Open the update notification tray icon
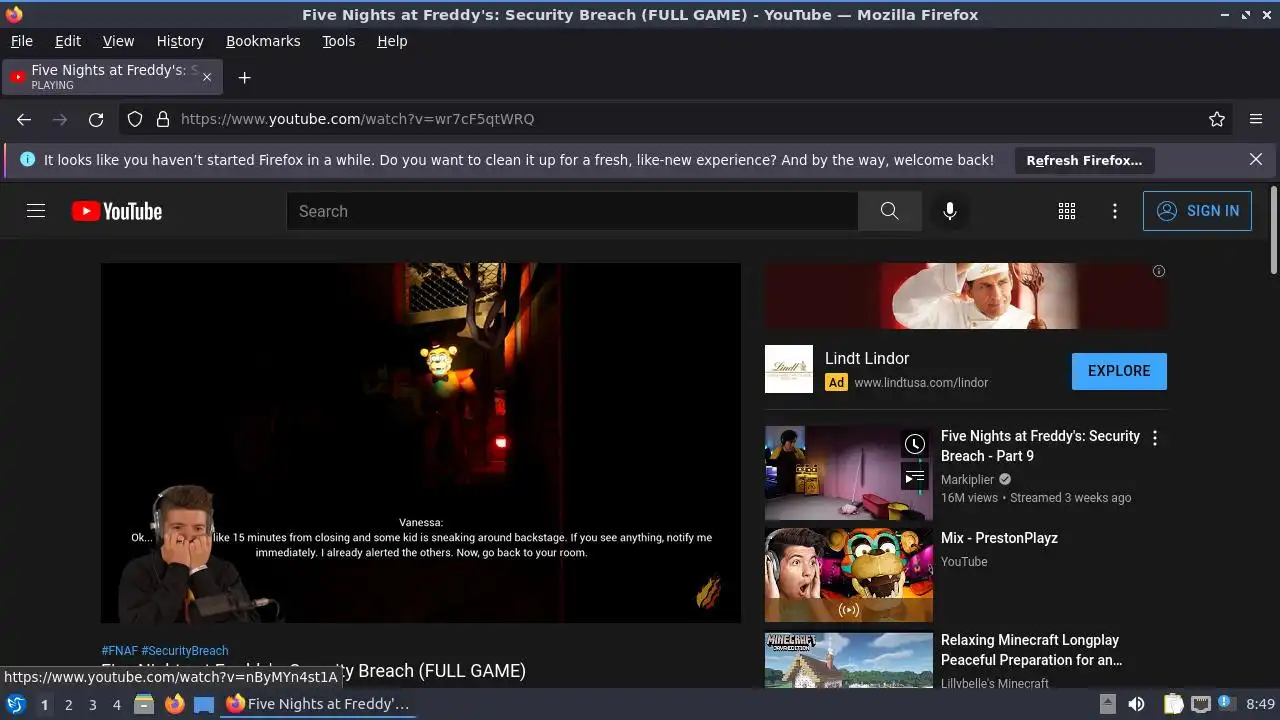Viewport: 1280px width, 720px height. [x=1226, y=704]
